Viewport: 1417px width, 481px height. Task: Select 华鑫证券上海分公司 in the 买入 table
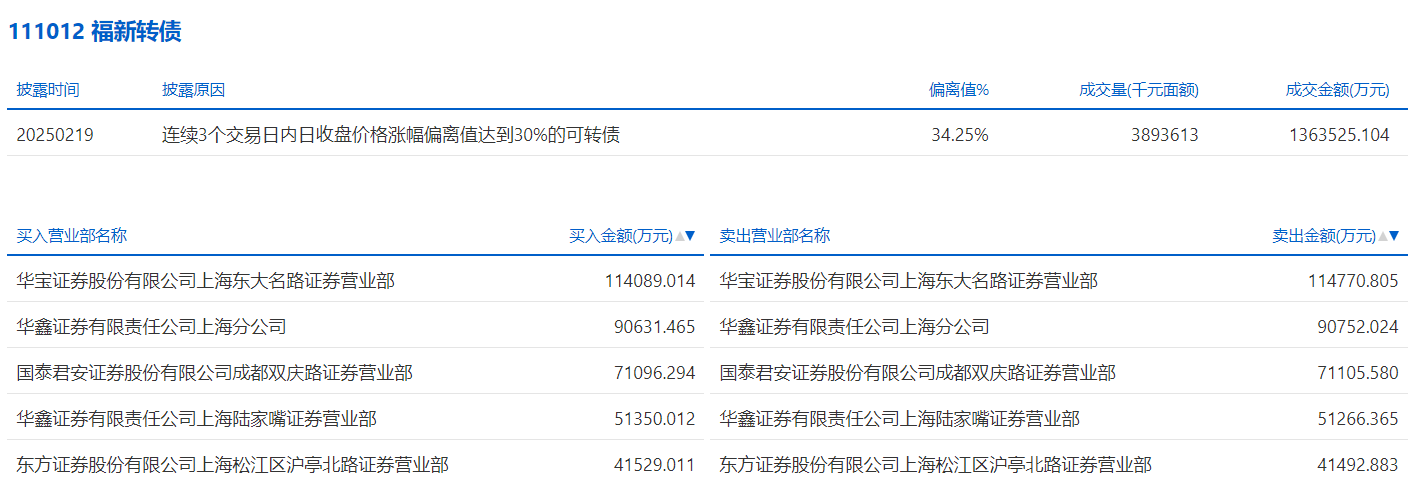[152, 327]
